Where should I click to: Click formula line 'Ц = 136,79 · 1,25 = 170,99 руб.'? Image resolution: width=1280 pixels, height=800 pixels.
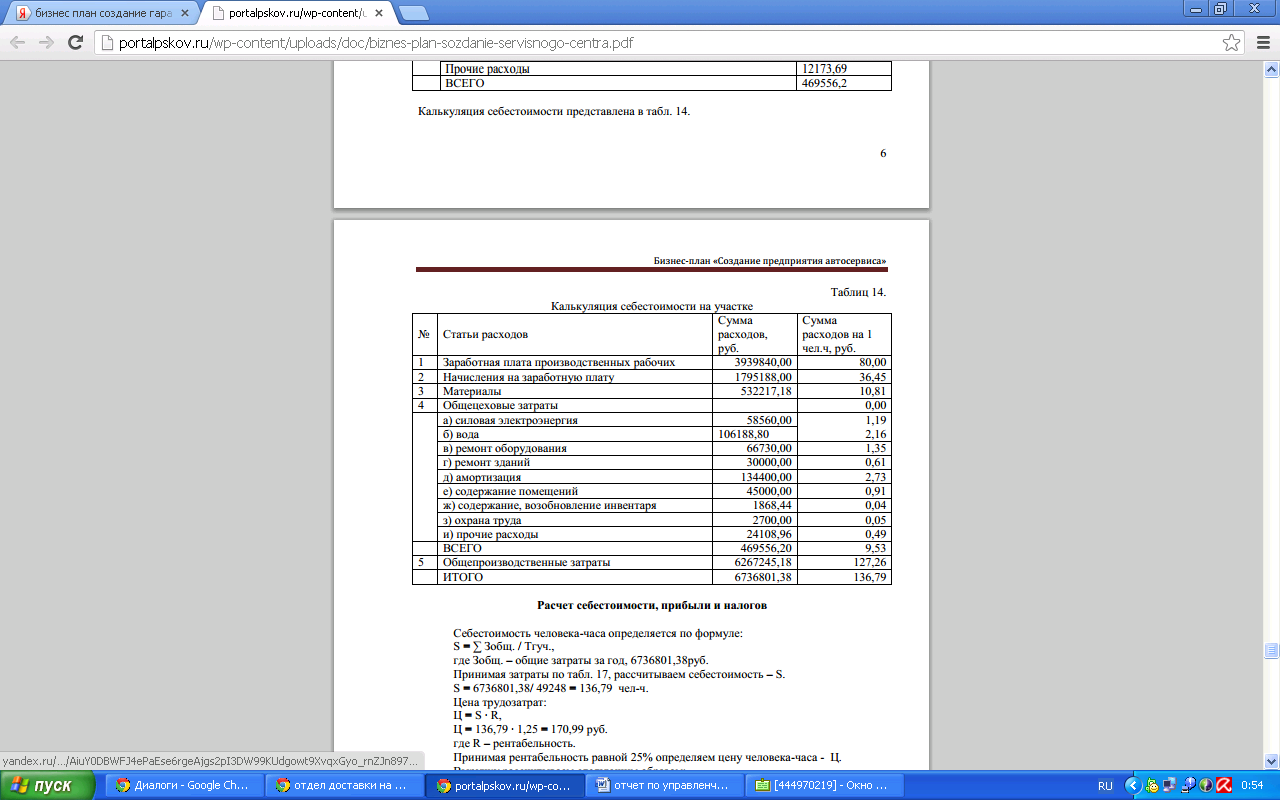click(x=530, y=729)
